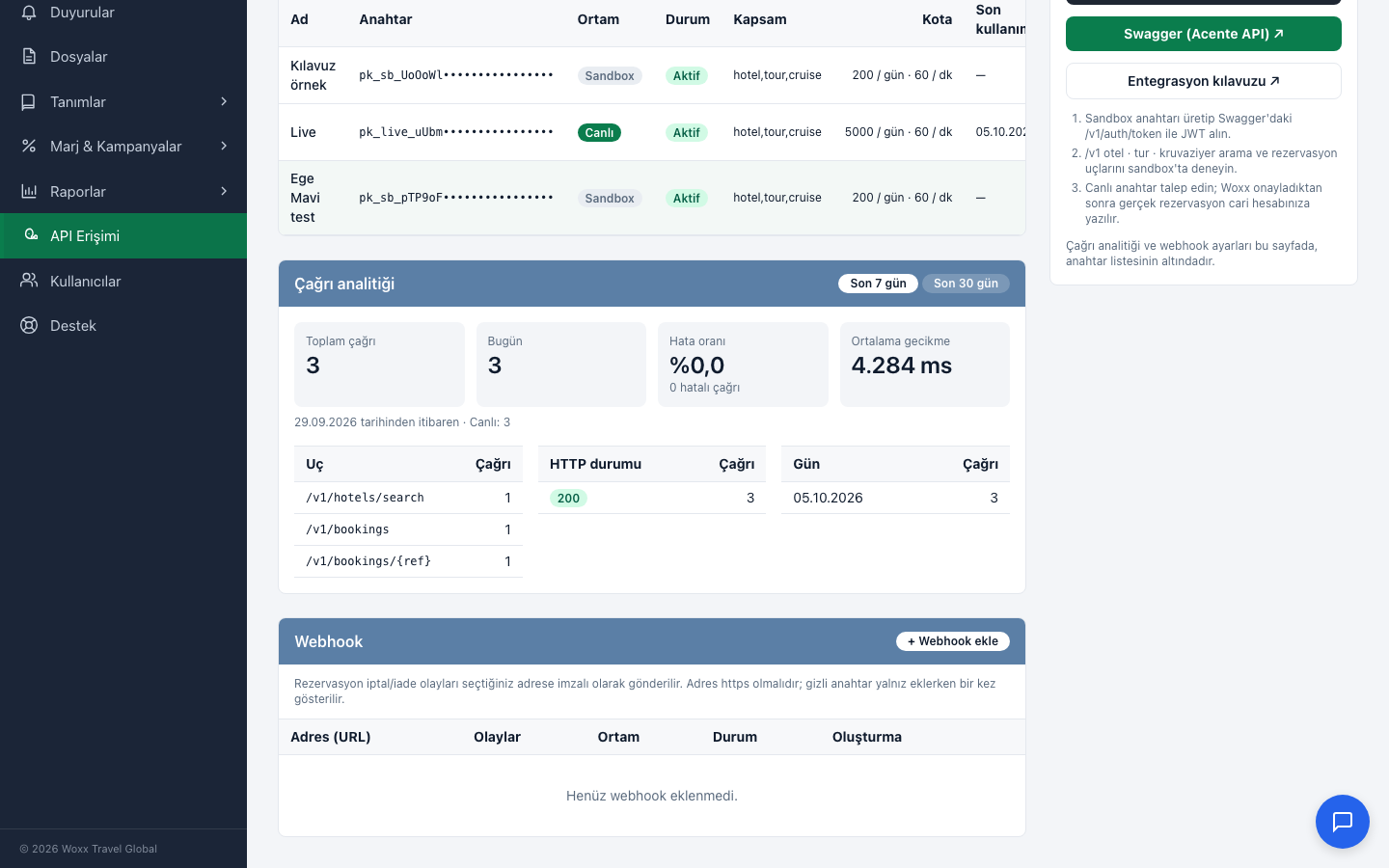The image size is (1389, 868).
Task: Click the Ortalama gecikme 4.284 ms card
Action: pos(925,365)
